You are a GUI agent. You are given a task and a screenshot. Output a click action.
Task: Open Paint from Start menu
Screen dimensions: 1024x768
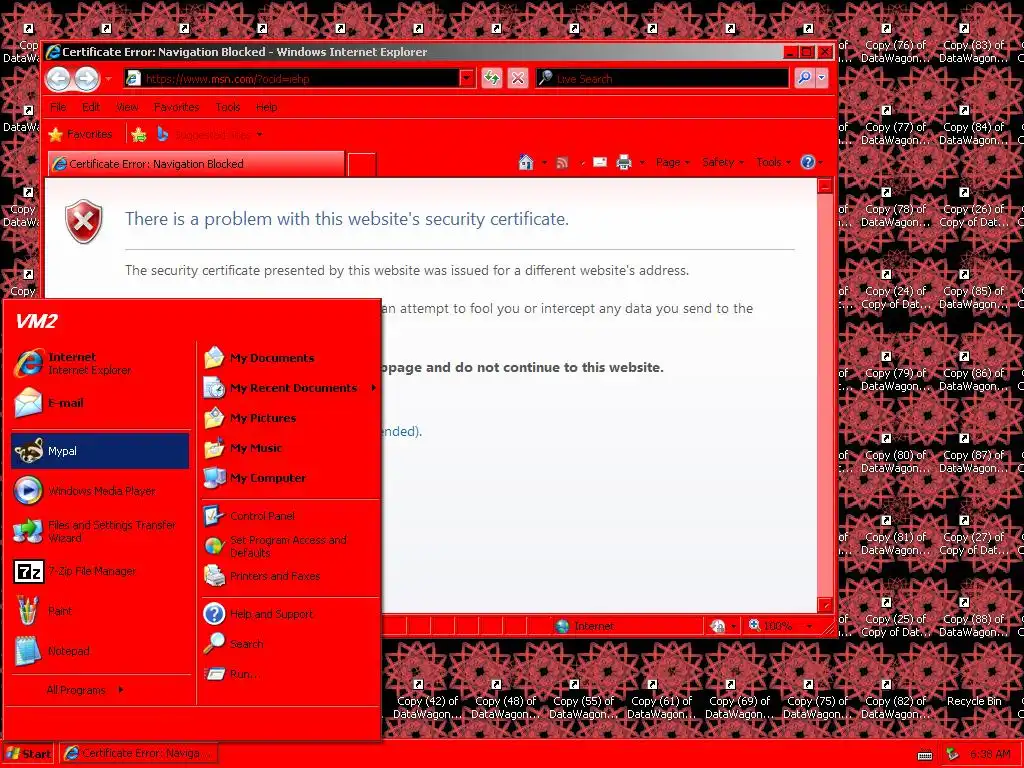(x=100, y=611)
